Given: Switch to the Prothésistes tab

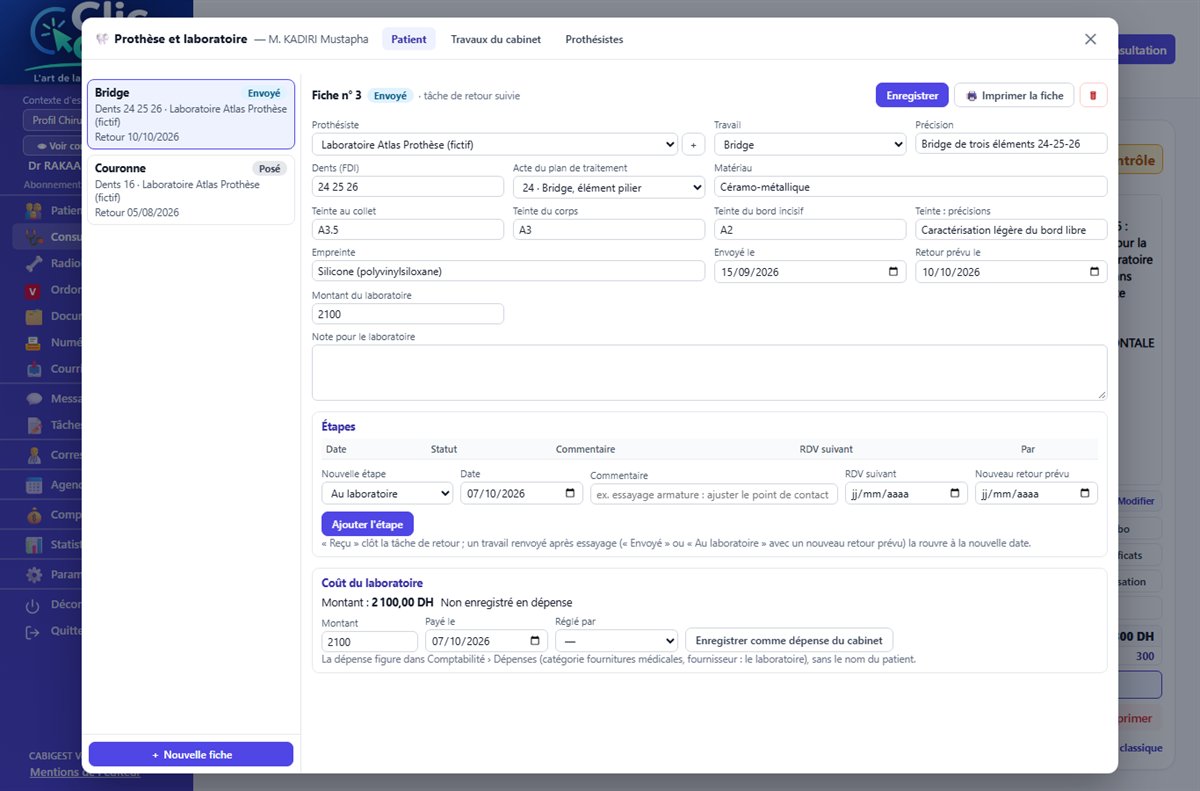Looking at the screenshot, I should (594, 39).
